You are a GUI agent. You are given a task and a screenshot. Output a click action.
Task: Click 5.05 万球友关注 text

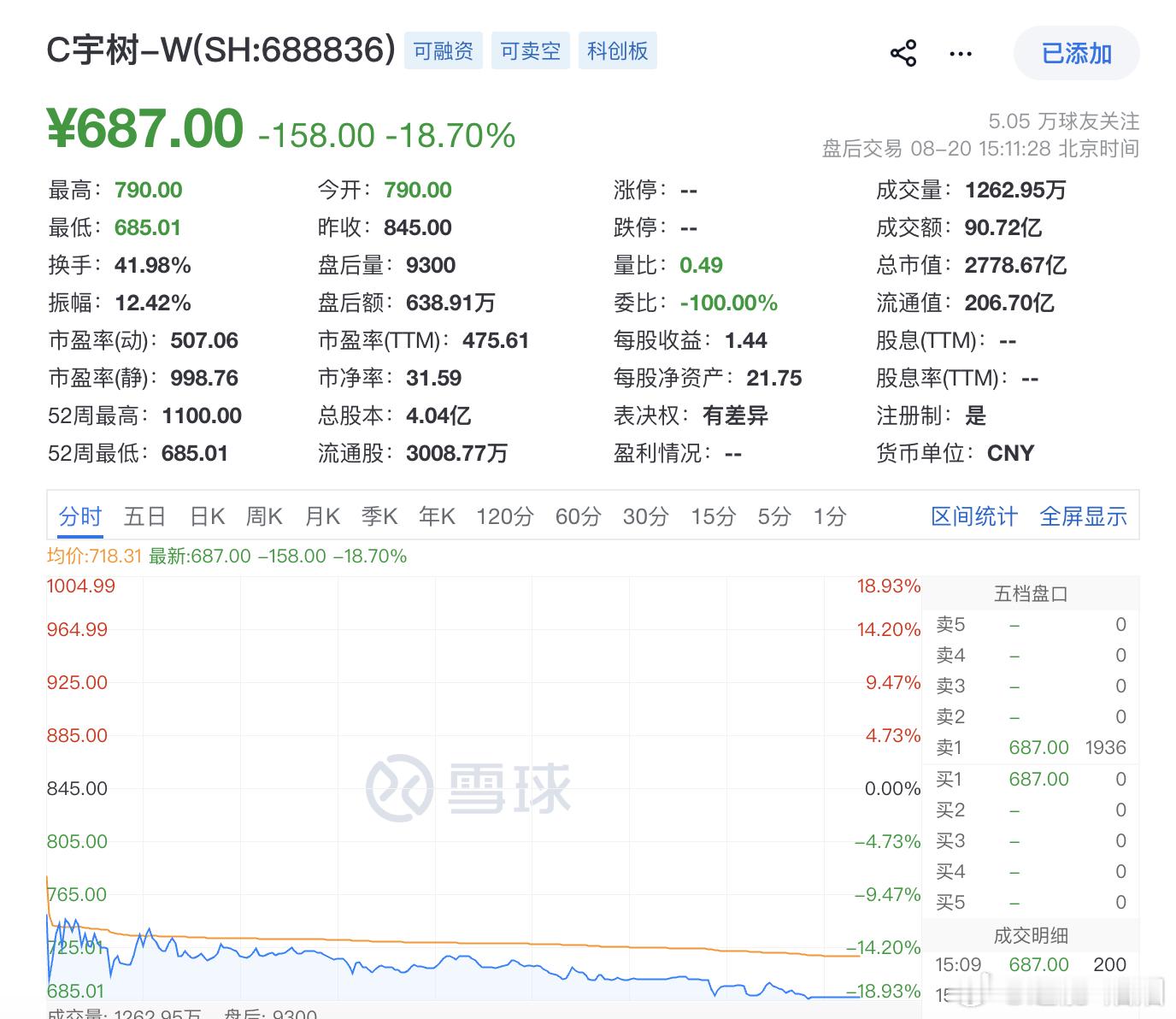[1063, 121]
